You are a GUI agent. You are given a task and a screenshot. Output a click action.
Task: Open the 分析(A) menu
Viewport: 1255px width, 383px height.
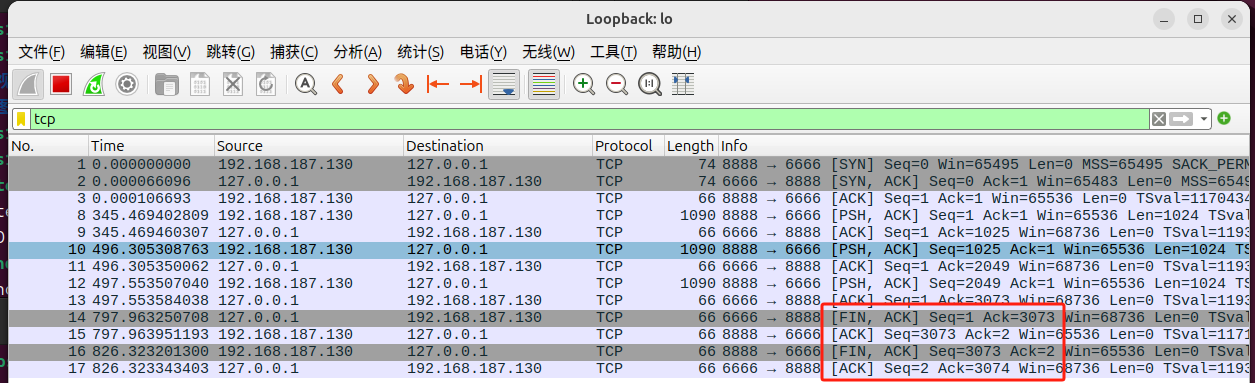(357, 52)
